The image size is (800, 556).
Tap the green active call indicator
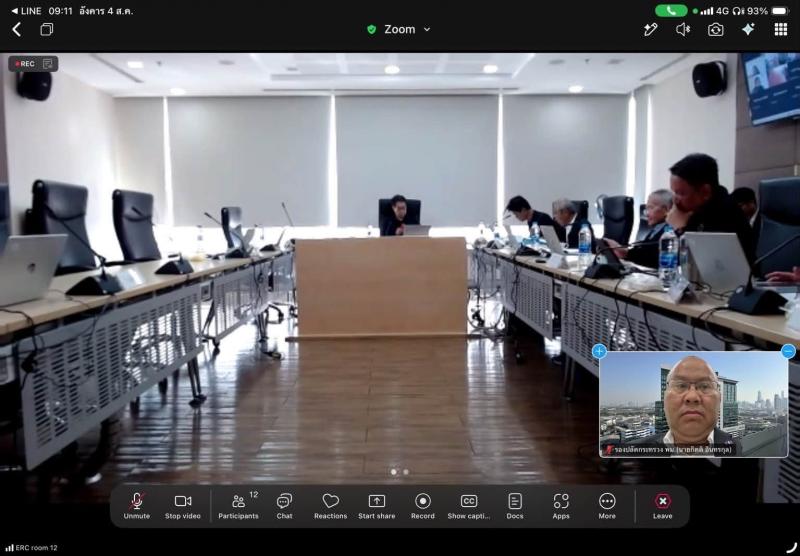pyautogui.click(x=670, y=11)
